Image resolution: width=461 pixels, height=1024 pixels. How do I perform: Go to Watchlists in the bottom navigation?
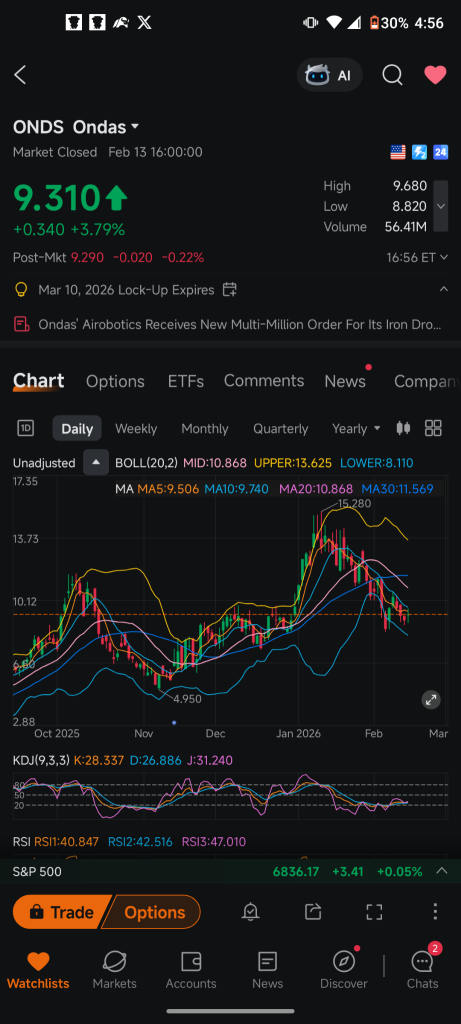38,970
